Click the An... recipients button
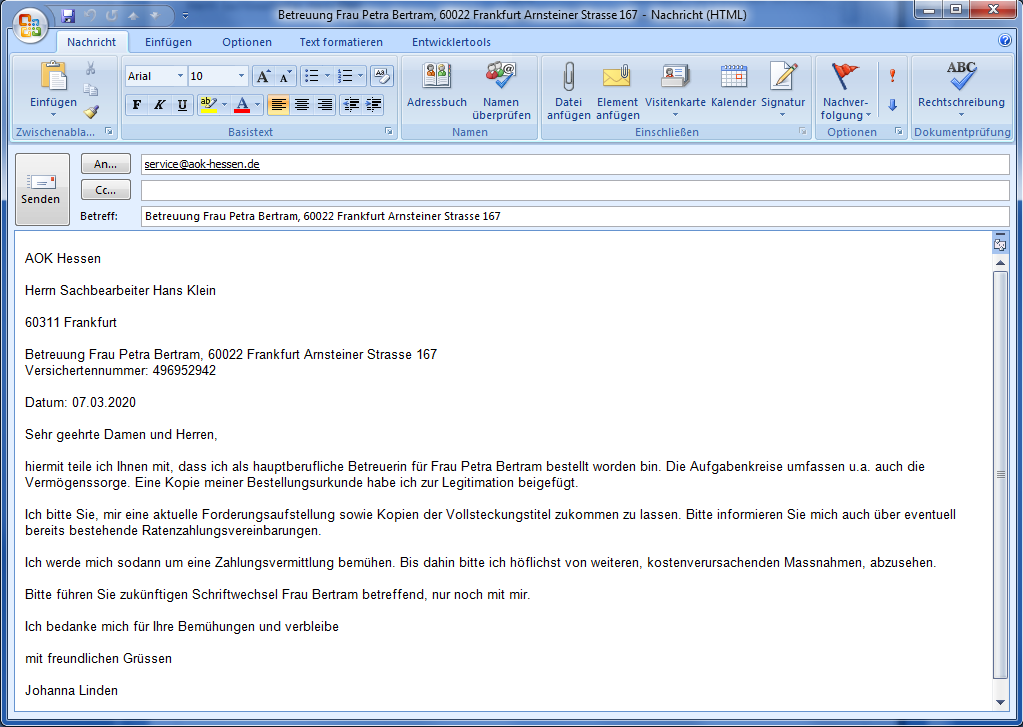The width and height of the screenshot is (1023, 727). point(106,164)
